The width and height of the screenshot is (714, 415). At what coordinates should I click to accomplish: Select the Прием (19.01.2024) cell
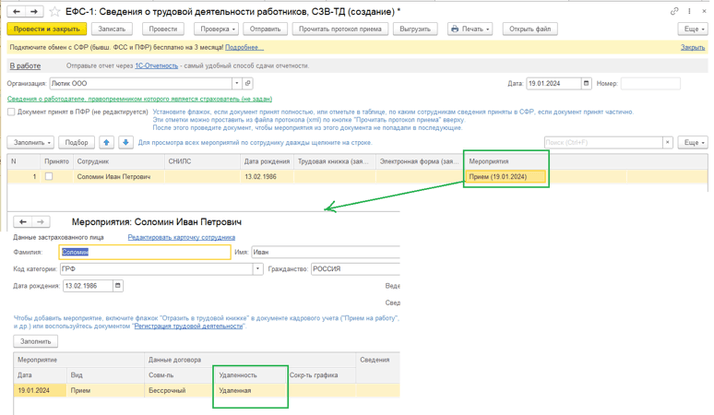(x=505, y=177)
